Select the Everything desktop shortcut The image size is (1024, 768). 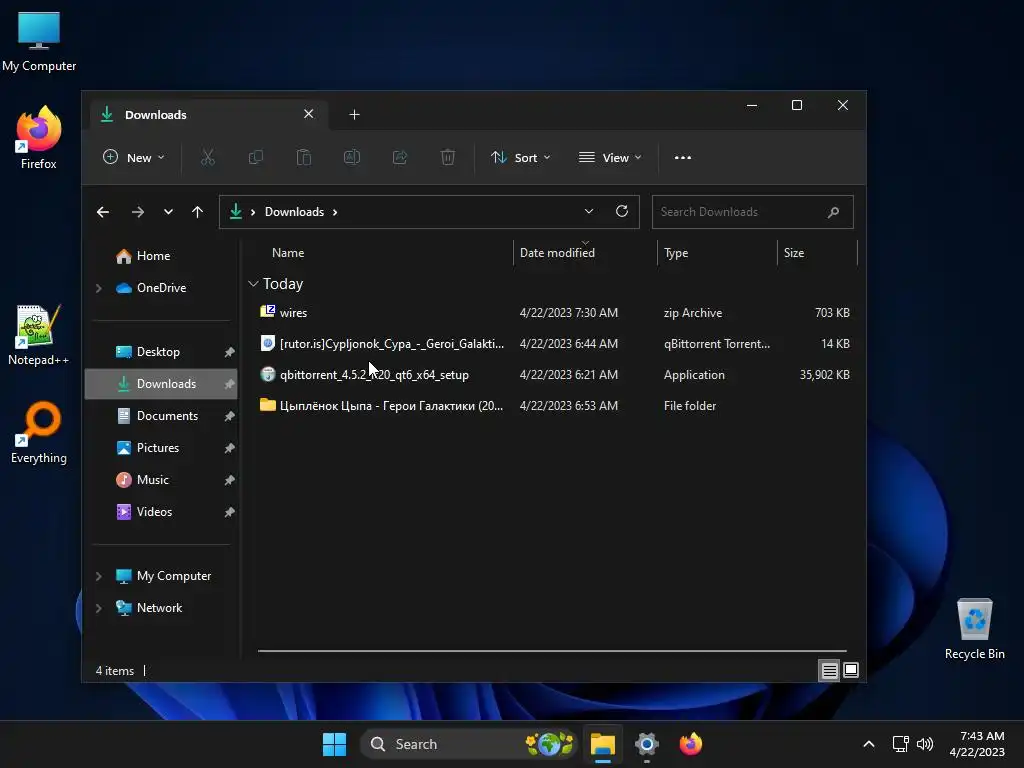(39, 433)
